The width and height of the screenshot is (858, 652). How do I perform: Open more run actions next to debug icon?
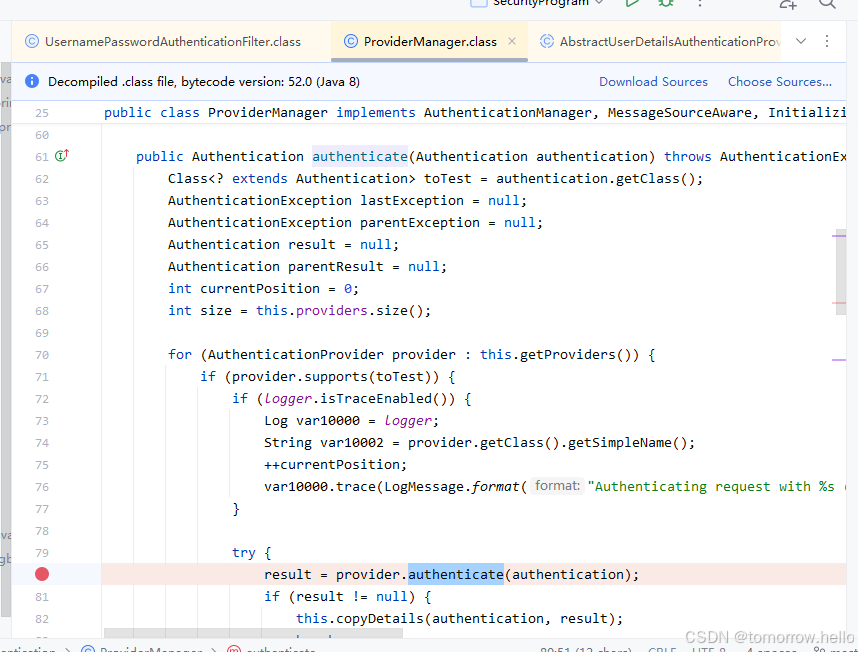point(699,3)
